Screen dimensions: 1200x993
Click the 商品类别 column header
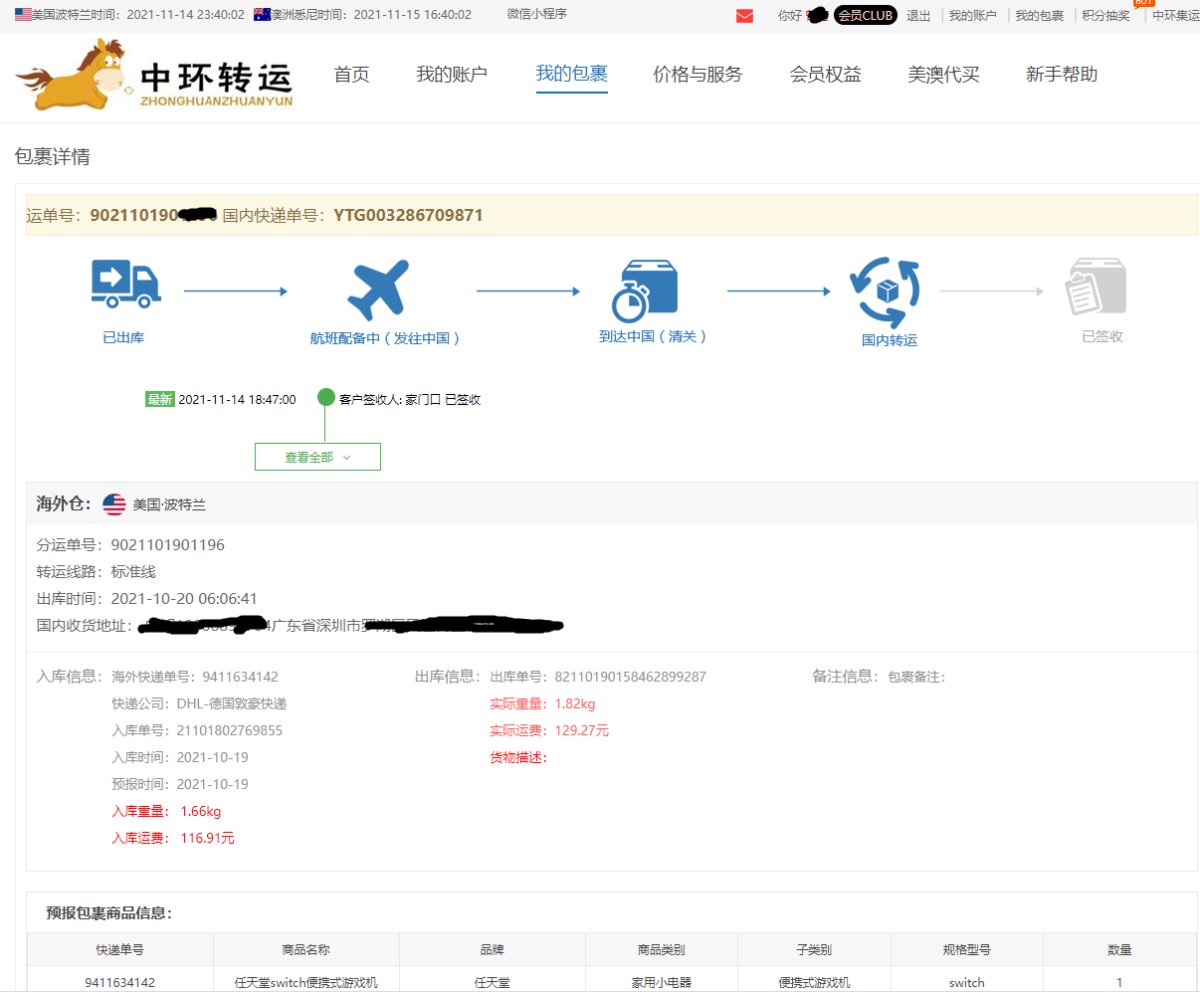pyautogui.click(x=661, y=951)
